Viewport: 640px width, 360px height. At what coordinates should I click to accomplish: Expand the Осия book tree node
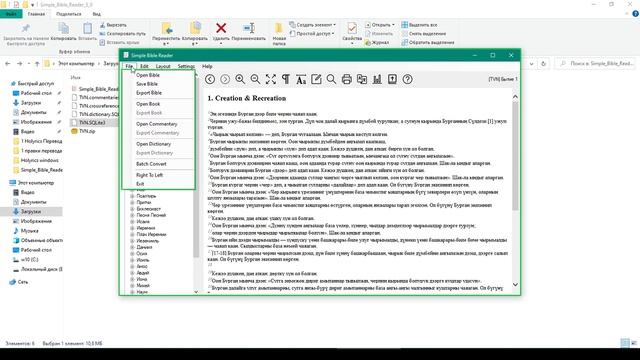(x=132, y=253)
